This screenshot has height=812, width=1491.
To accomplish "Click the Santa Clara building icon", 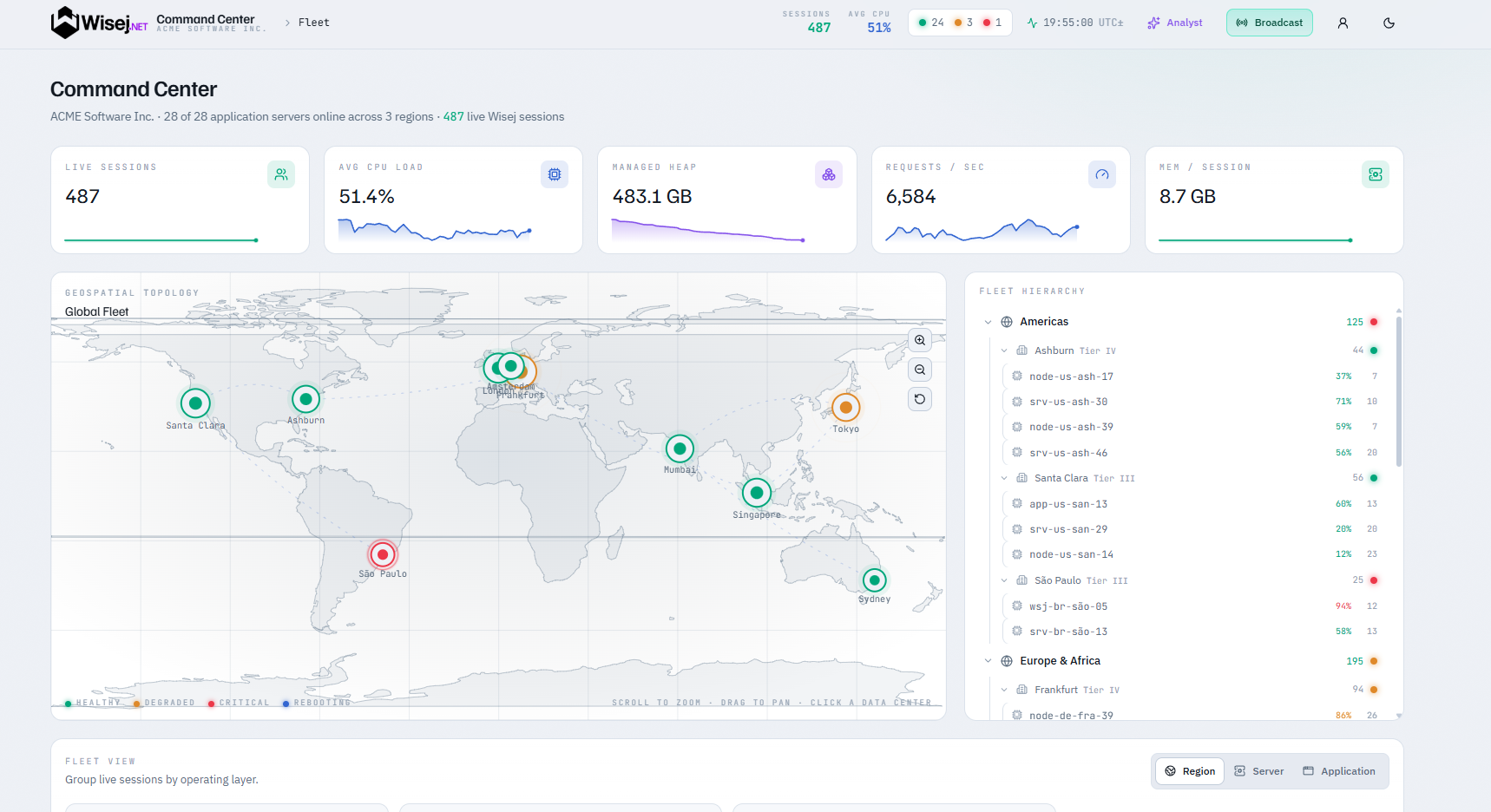I will click(x=1021, y=478).
